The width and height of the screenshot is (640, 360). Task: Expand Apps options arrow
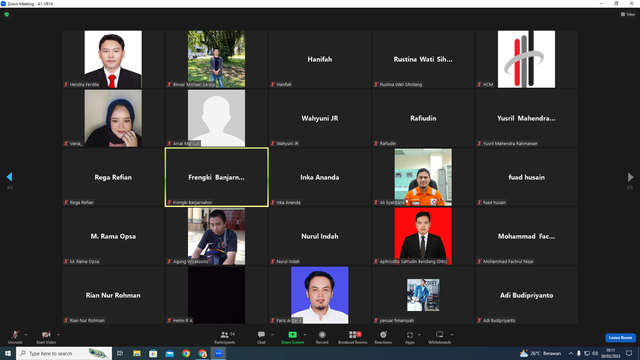419,335
